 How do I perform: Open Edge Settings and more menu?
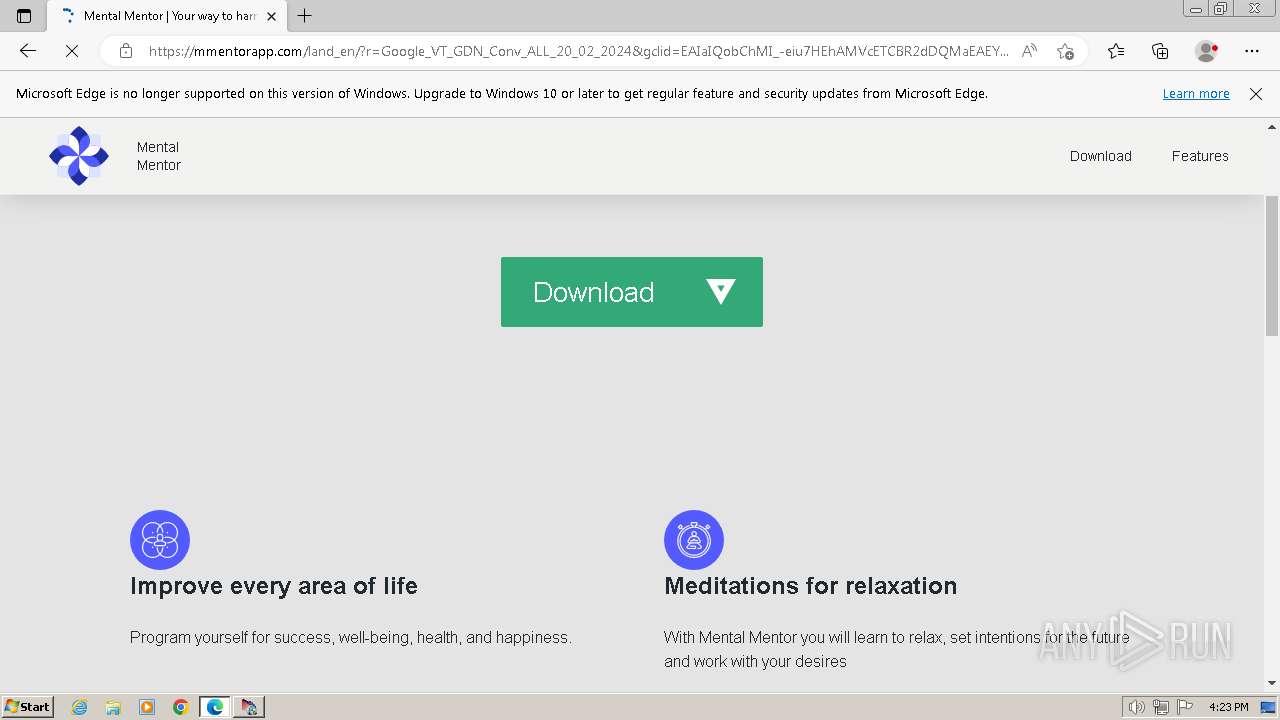tap(1252, 51)
